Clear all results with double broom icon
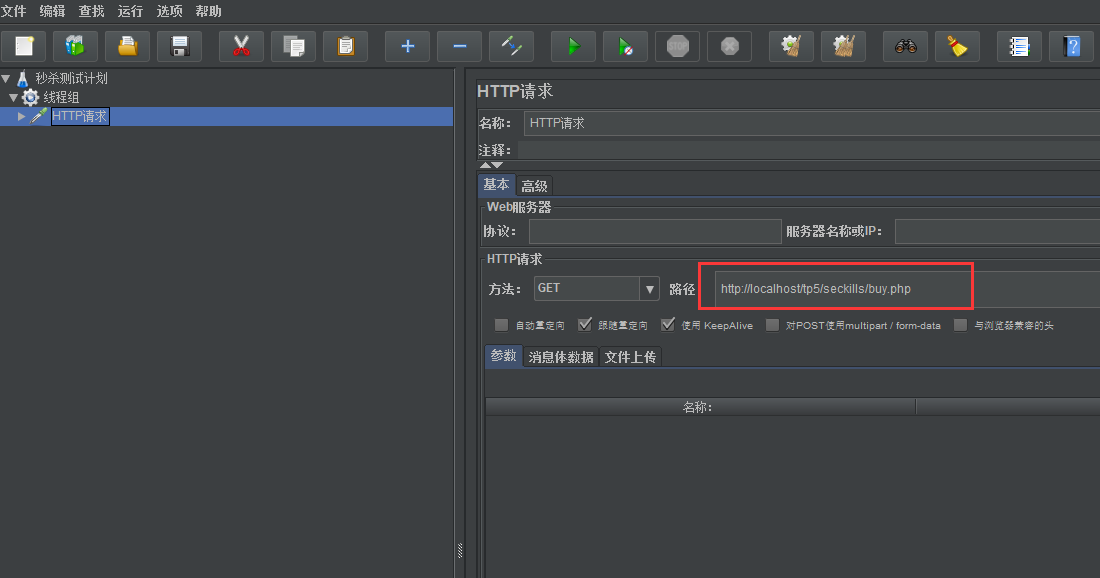 pyautogui.click(x=843, y=46)
